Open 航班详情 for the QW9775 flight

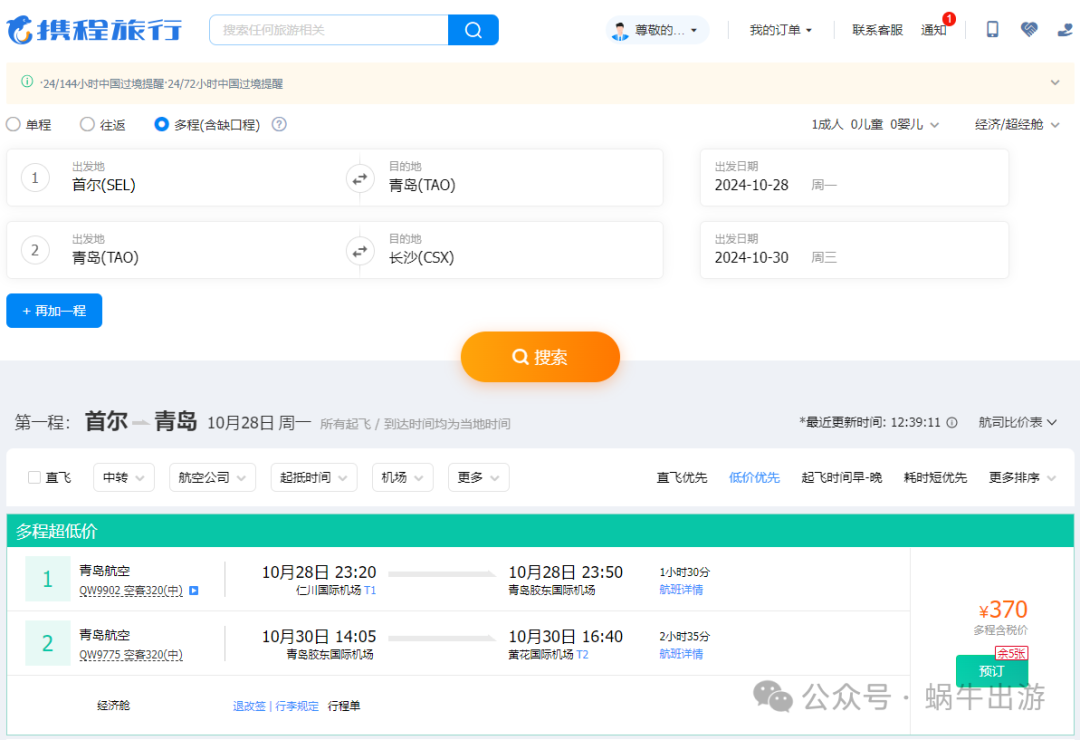681,654
